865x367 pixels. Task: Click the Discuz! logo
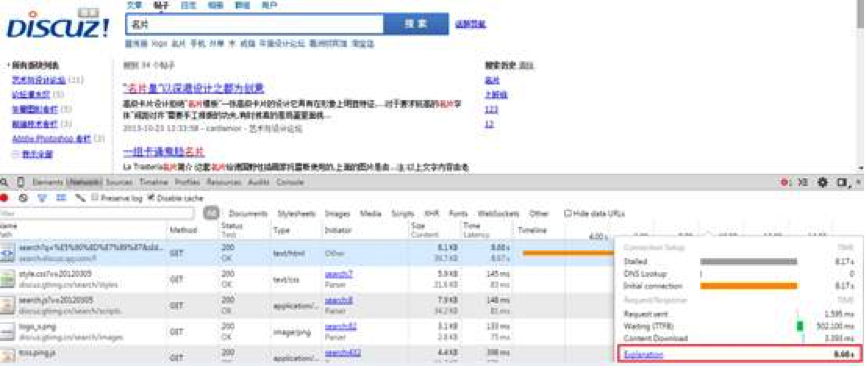click(58, 24)
